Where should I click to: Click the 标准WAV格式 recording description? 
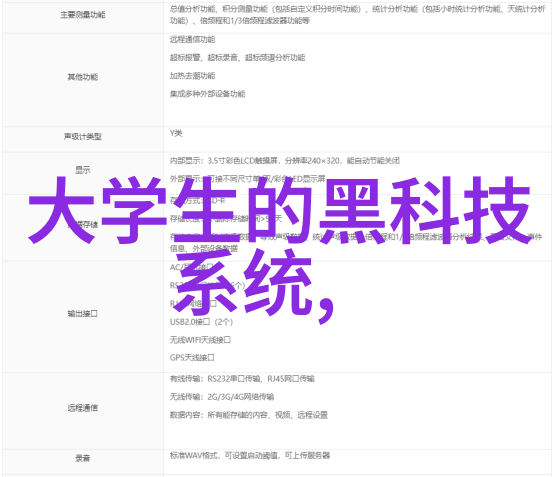click(x=249, y=455)
